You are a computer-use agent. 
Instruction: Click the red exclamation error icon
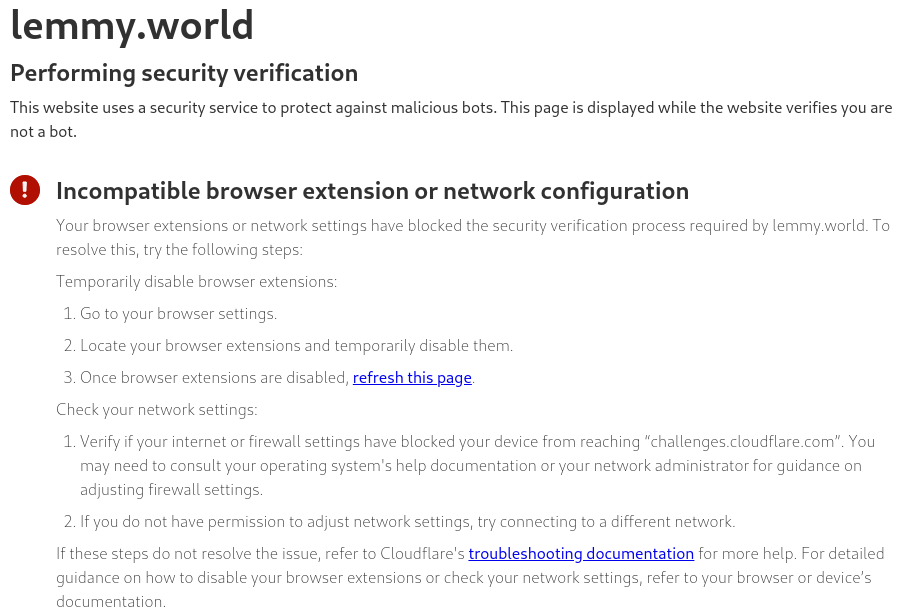[x=25, y=190]
